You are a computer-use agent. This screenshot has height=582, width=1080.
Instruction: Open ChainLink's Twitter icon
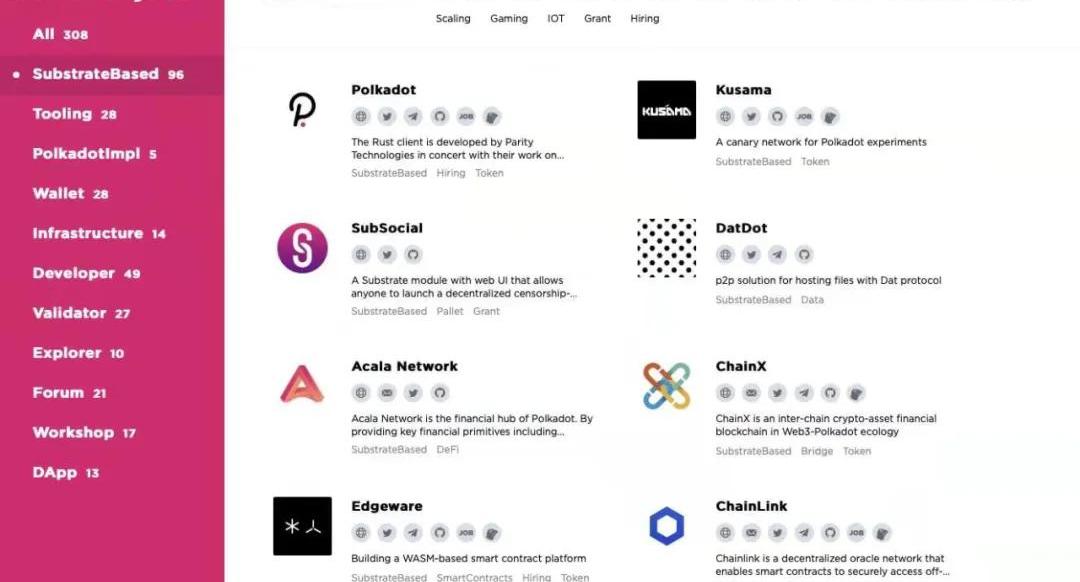[777, 533]
